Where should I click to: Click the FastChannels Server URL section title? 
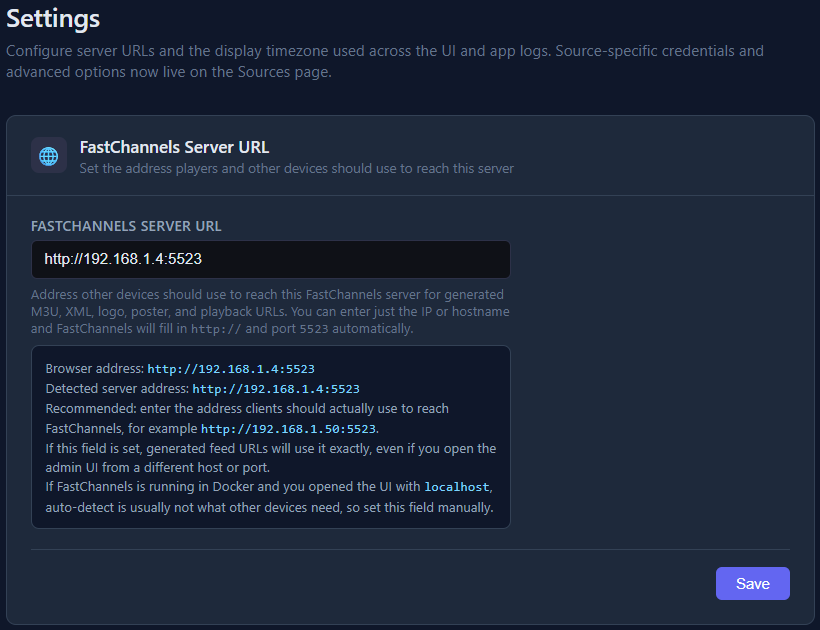[174, 146]
